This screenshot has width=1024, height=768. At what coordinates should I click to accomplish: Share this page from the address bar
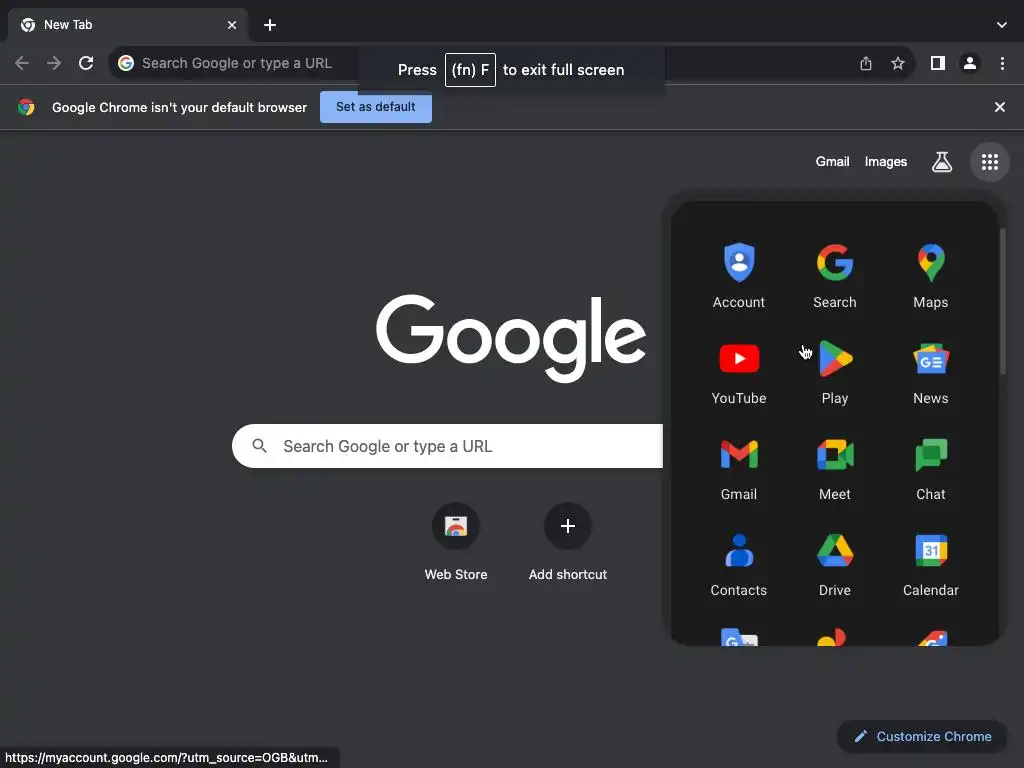pyautogui.click(x=866, y=63)
